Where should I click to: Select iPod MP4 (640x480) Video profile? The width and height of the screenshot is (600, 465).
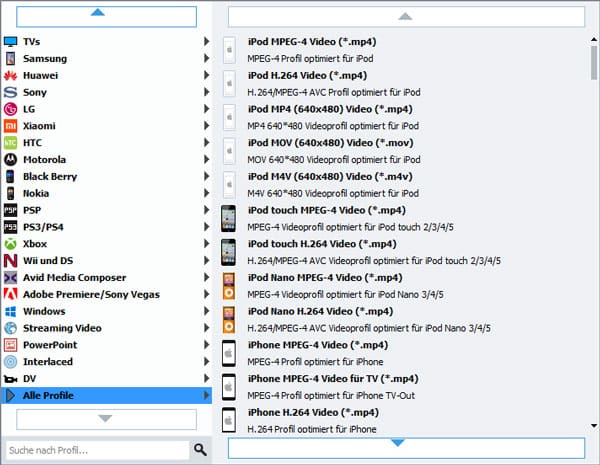(404, 117)
